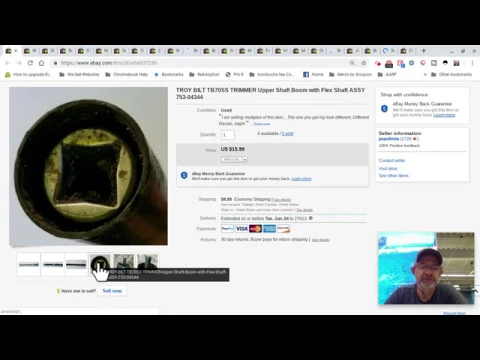Close the first browser tab
The height and width of the screenshot is (360, 480).
click(x=16, y=51)
